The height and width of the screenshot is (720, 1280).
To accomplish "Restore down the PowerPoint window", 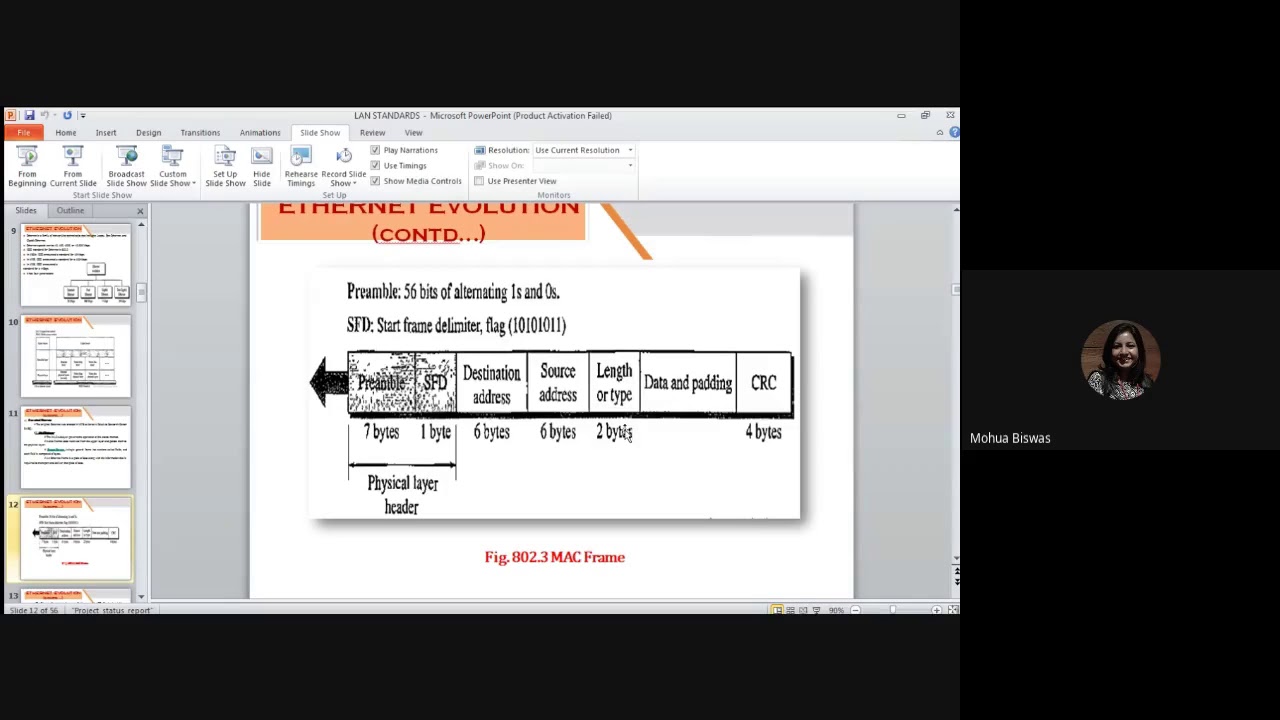I will 925,115.
